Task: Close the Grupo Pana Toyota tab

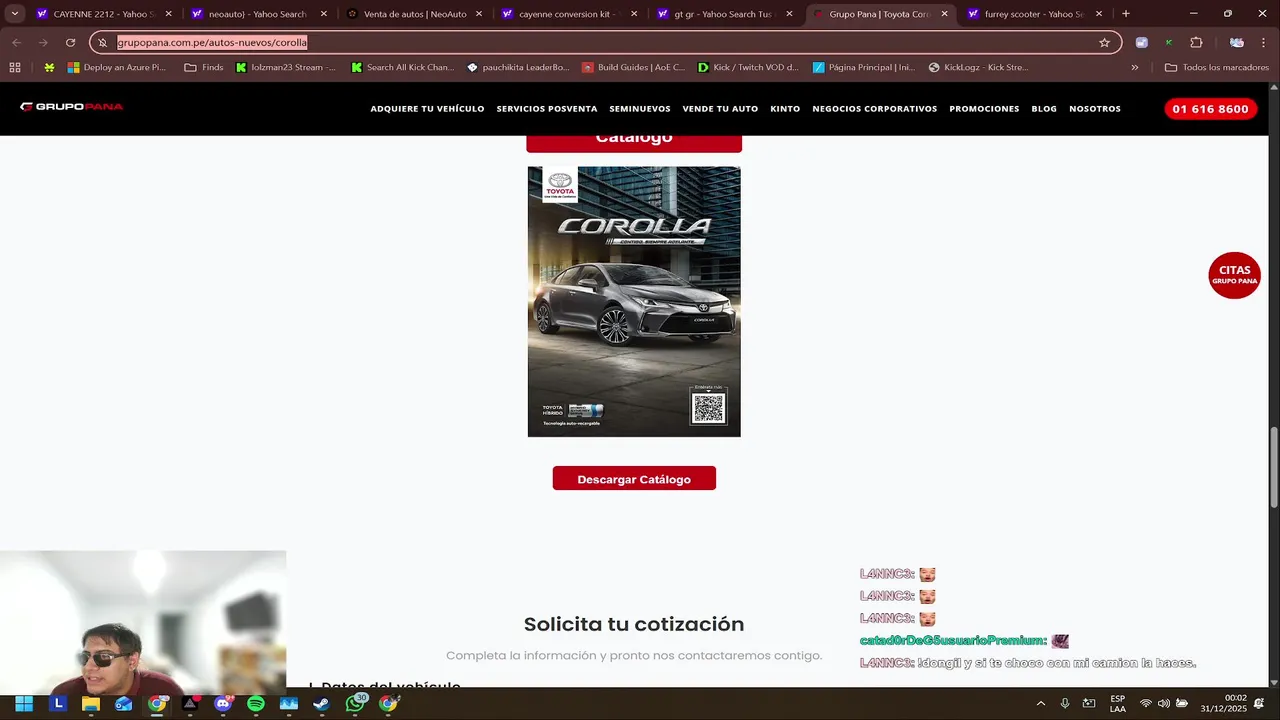Action: point(944,14)
